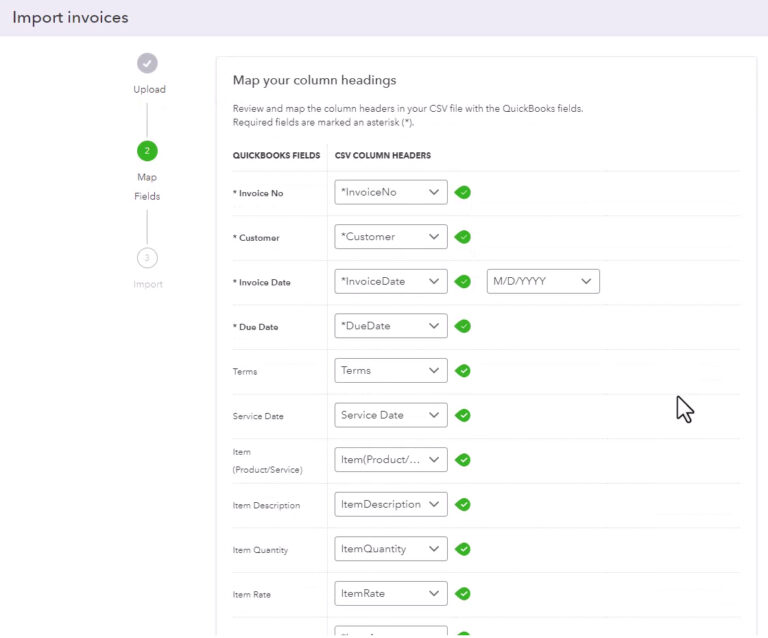Click green check next to ItemRate dropdown
The height and width of the screenshot is (638, 768).
point(462,594)
